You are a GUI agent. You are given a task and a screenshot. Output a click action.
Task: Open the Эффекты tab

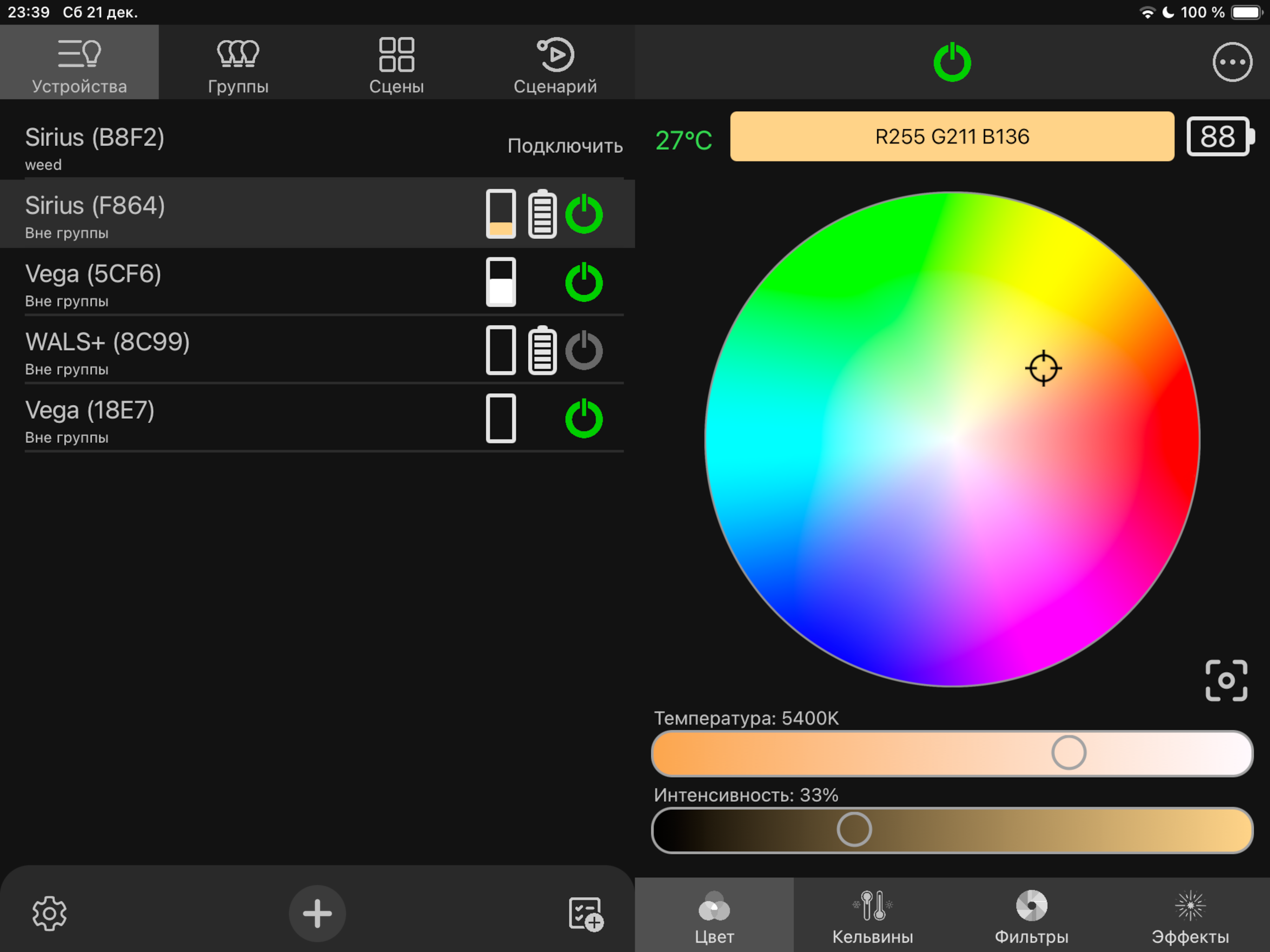1190,915
